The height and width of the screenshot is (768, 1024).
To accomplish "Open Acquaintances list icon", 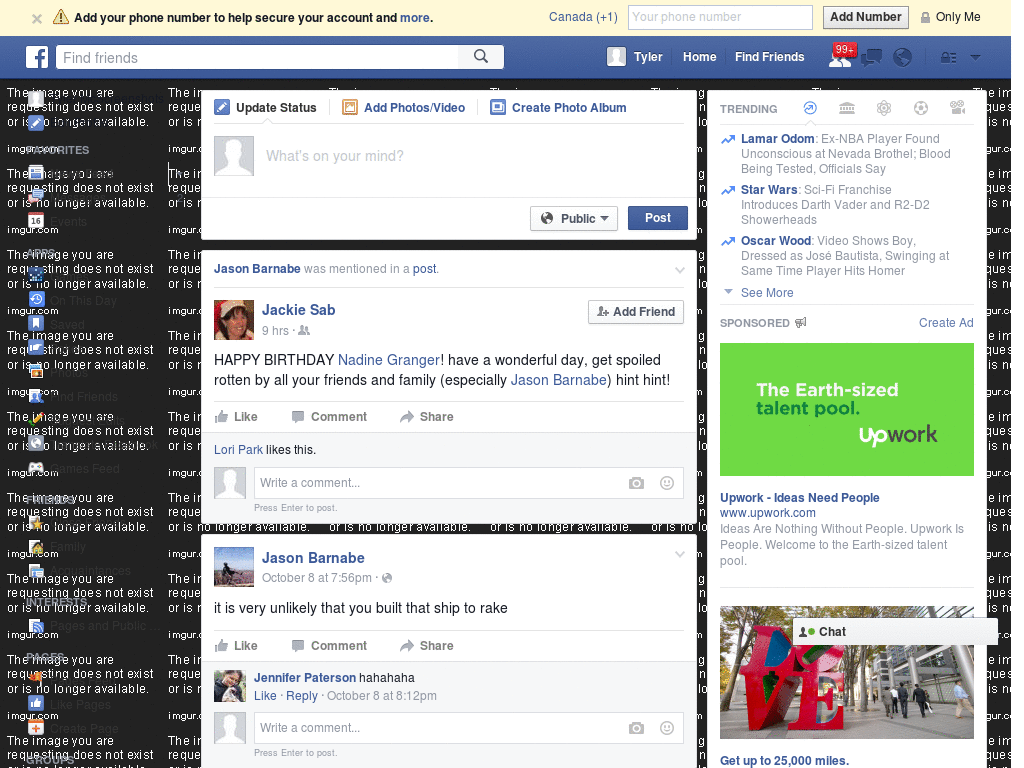I will (x=36, y=570).
